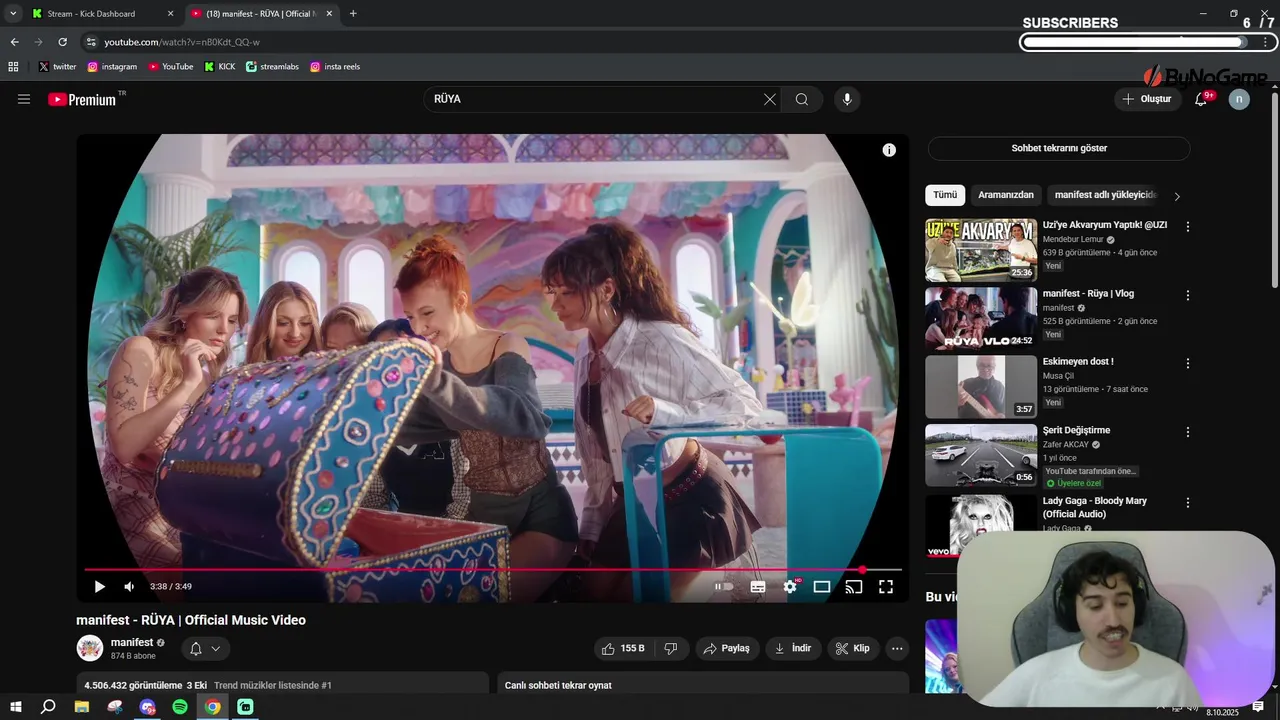The width and height of the screenshot is (1280, 720).
Task: Open File Explorer from taskbar
Action: [82, 707]
